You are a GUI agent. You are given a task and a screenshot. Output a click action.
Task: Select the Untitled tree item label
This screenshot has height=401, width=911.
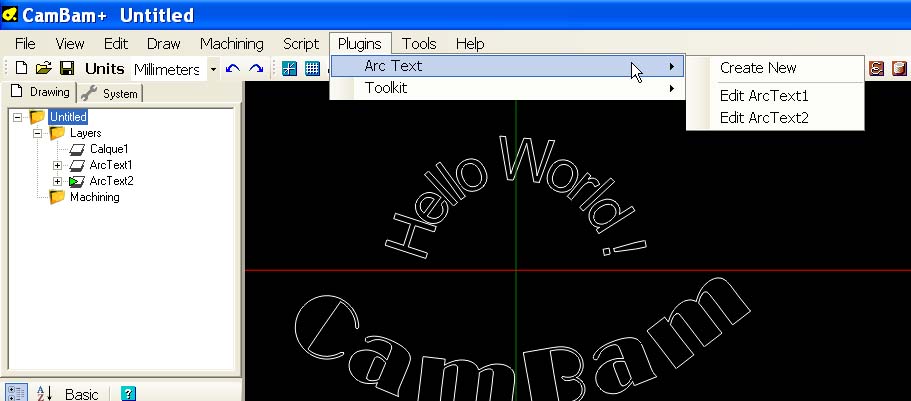tap(68, 117)
